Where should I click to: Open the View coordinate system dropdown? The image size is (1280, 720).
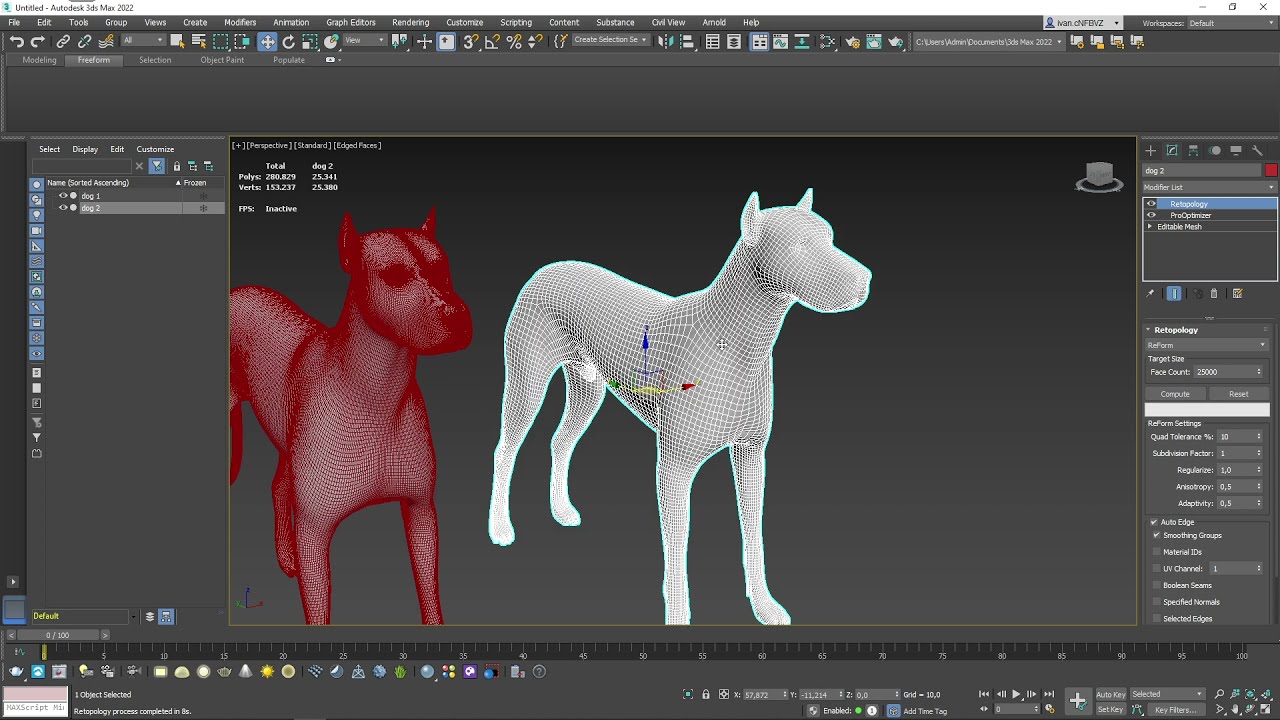365,41
